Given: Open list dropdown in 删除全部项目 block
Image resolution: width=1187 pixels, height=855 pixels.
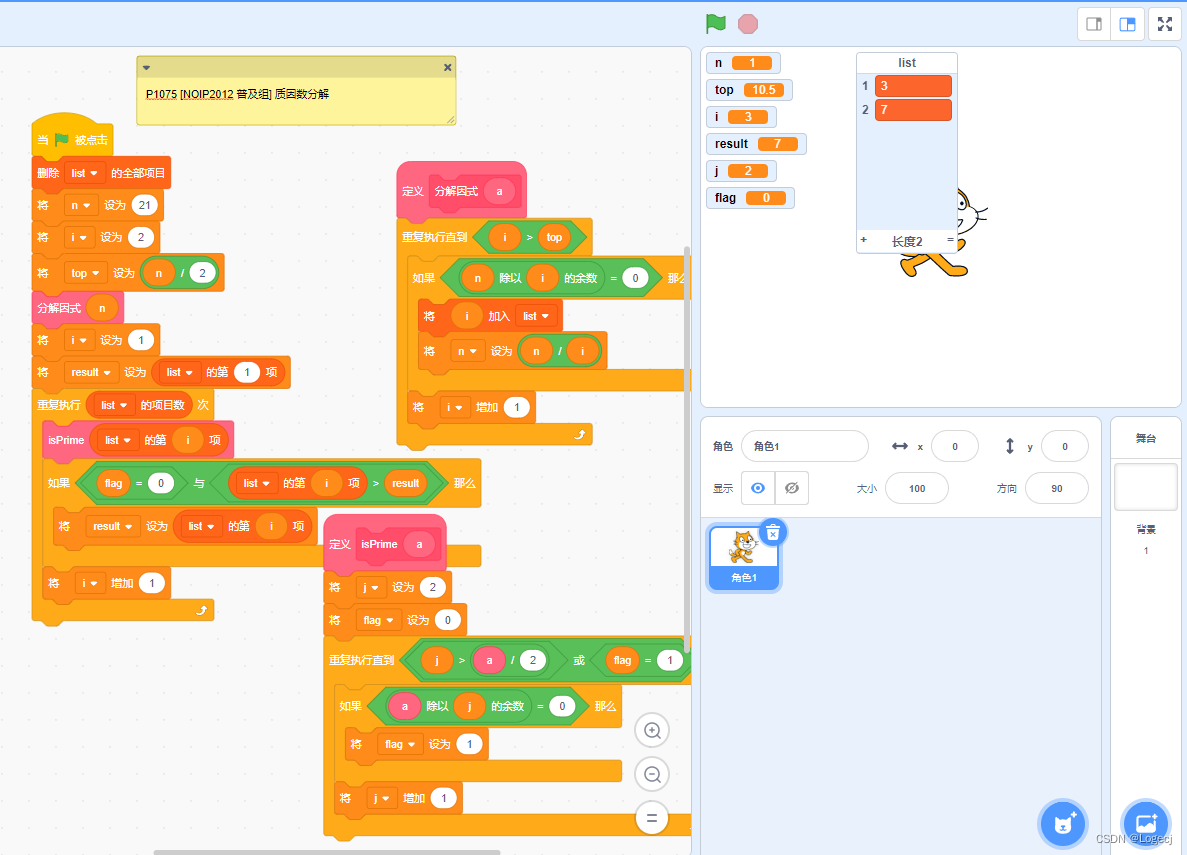Looking at the screenshot, I should click(84, 173).
